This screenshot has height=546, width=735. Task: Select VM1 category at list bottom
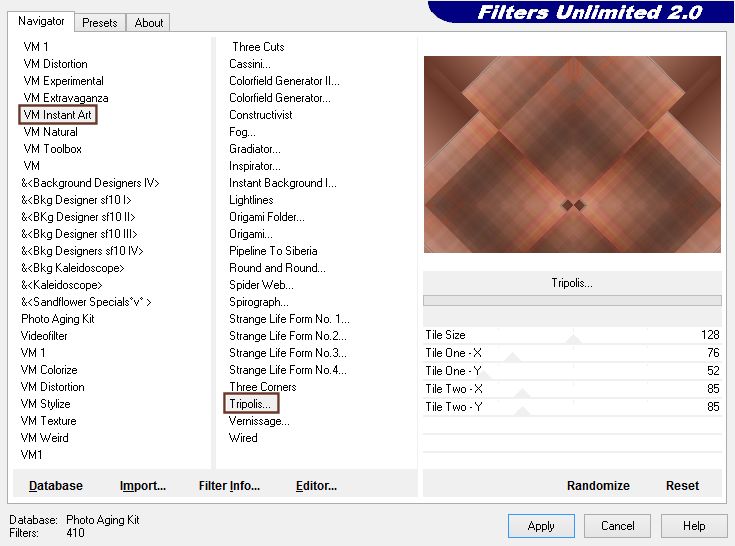[31, 455]
